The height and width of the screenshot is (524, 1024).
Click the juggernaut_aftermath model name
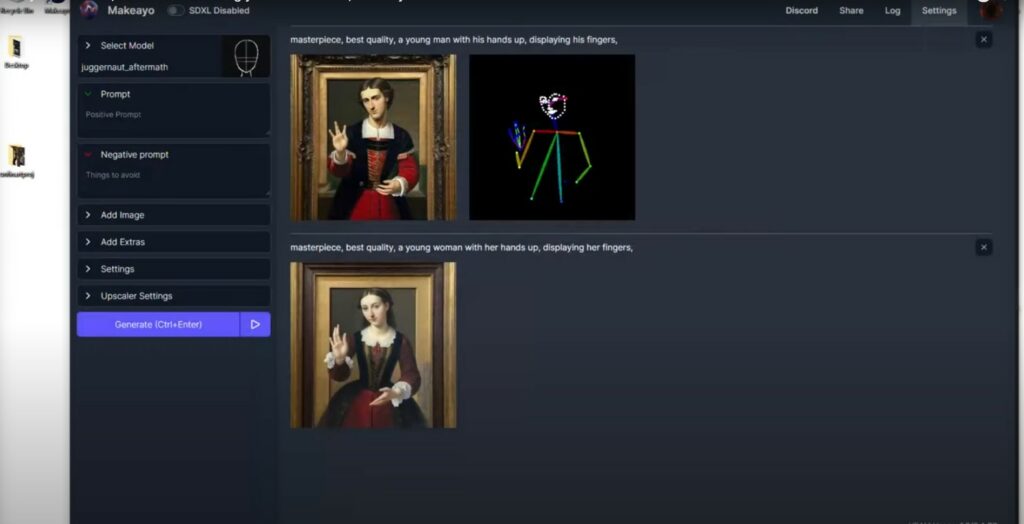124,67
